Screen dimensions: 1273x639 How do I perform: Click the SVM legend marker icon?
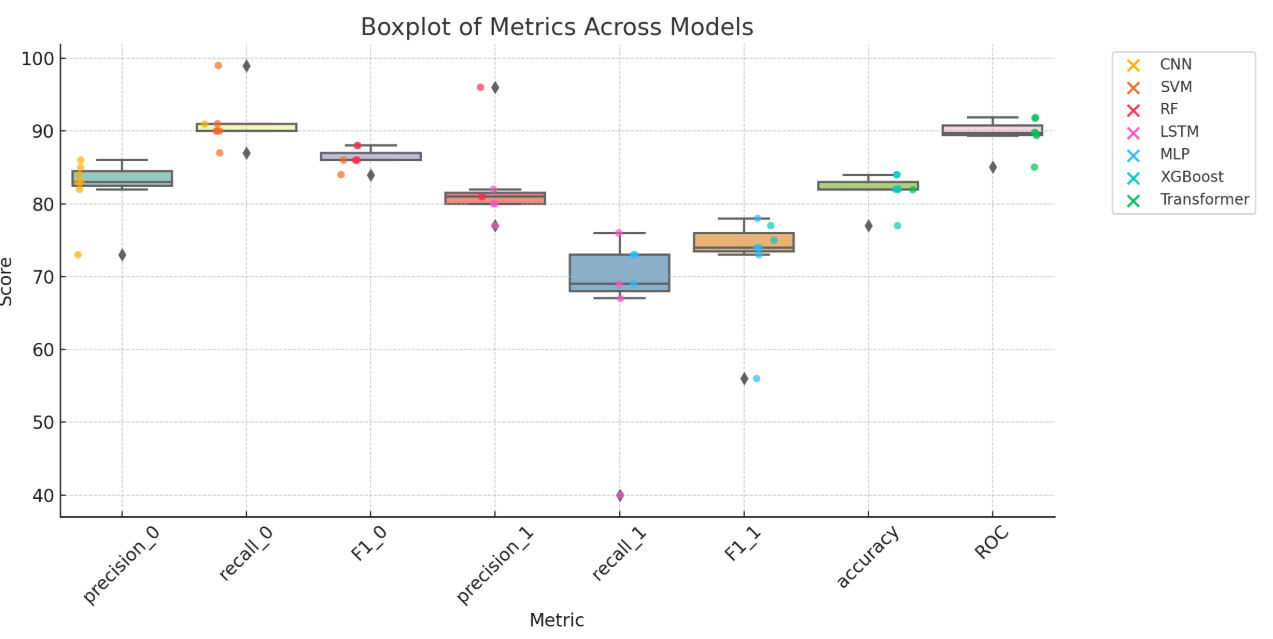pos(1133,88)
